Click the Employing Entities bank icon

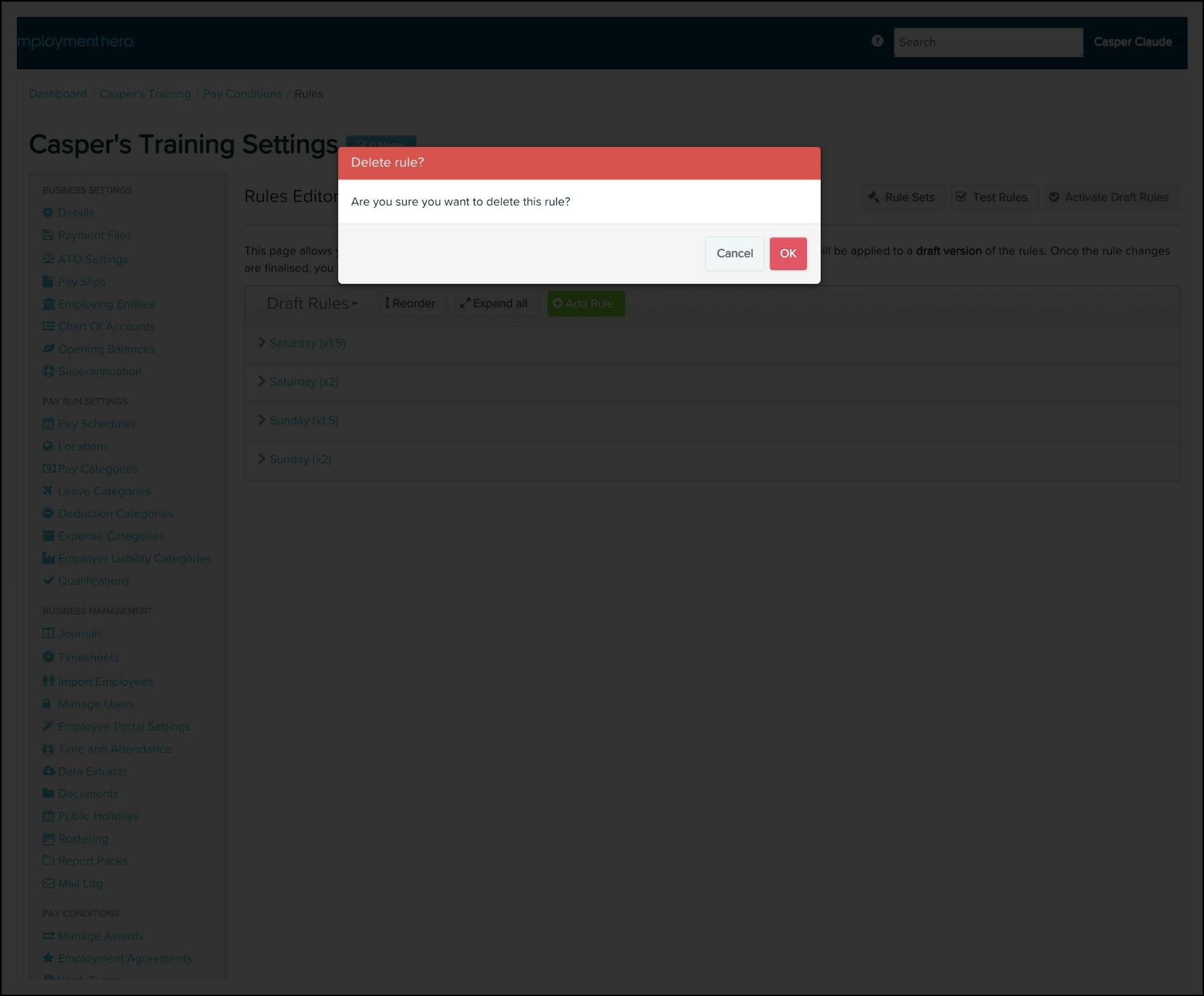coord(48,304)
